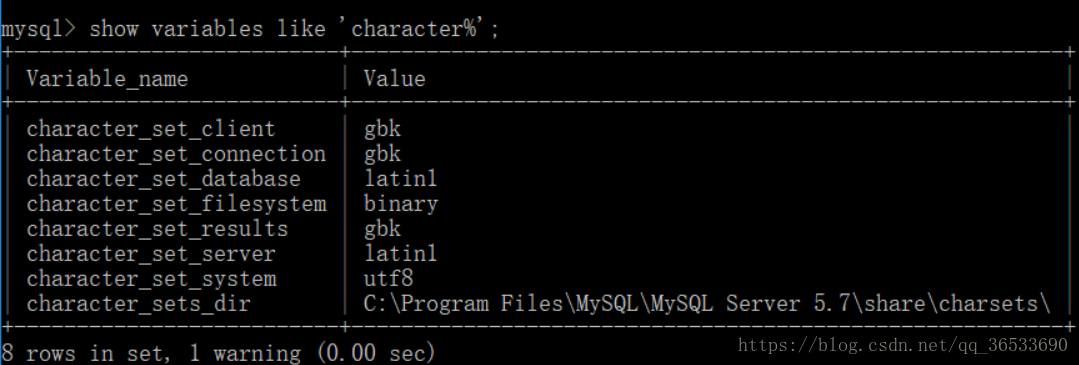Viewport: 1079px width, 365px height.
Task: Click the gbk value for character_set_client
Action: pyautogui.click(x=382, y=129)
